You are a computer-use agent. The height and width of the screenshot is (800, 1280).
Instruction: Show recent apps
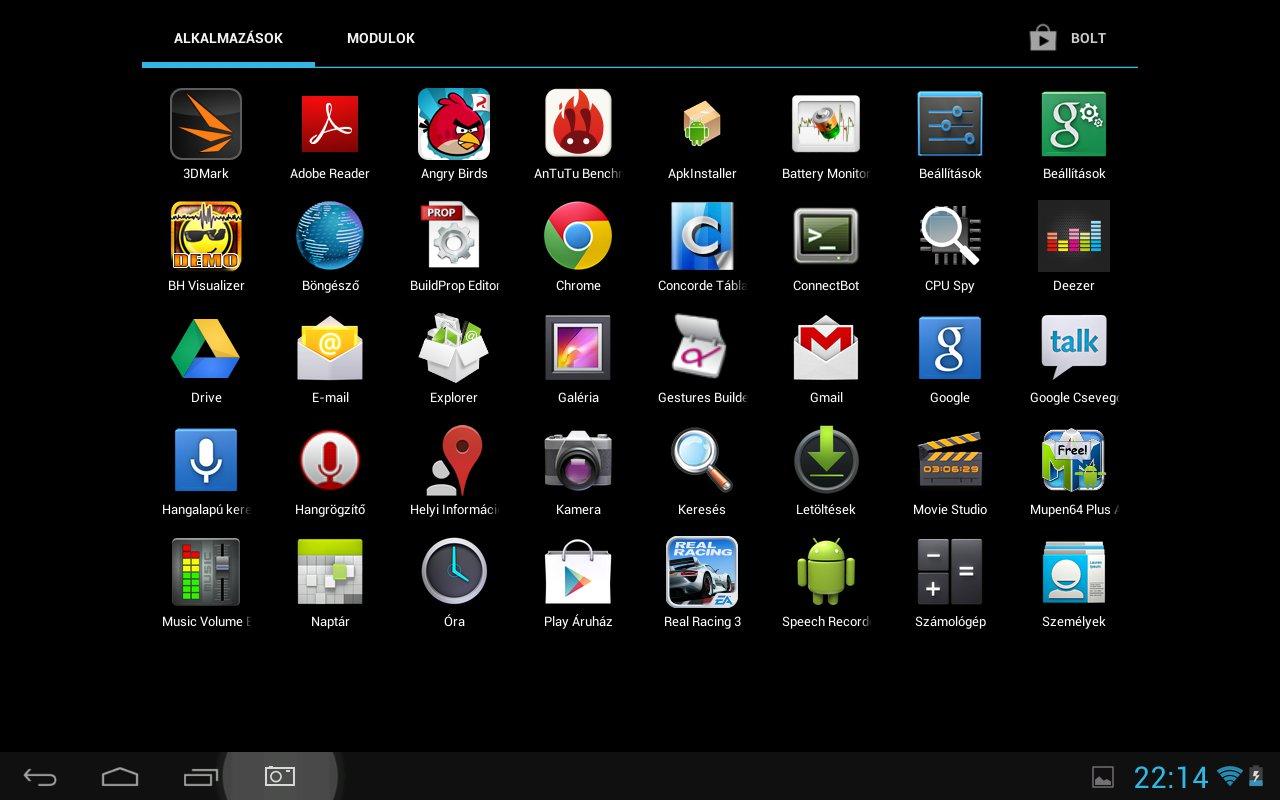[200, 777]
